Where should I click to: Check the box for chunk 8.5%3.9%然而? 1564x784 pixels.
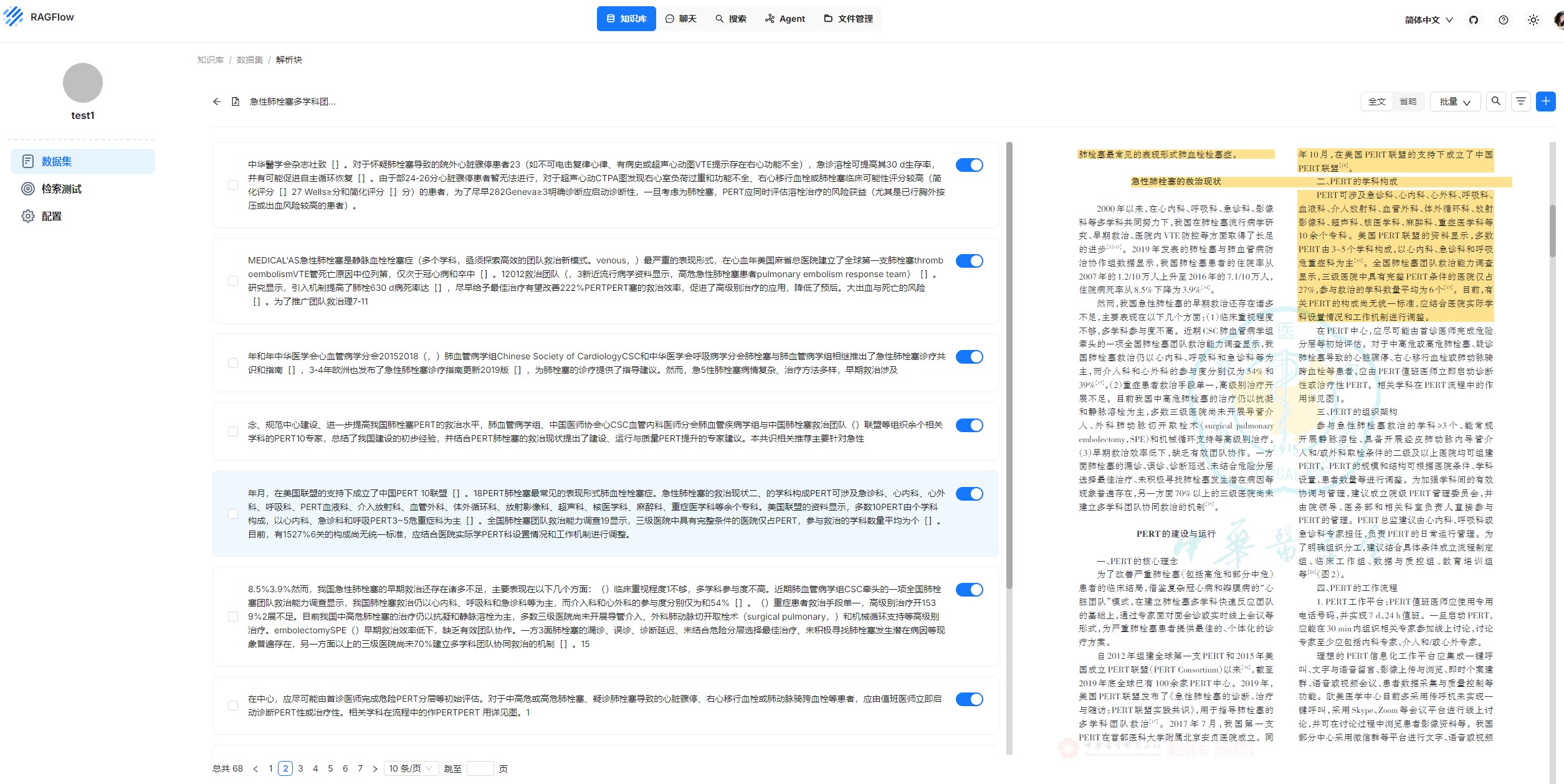(x=233, y=616)
